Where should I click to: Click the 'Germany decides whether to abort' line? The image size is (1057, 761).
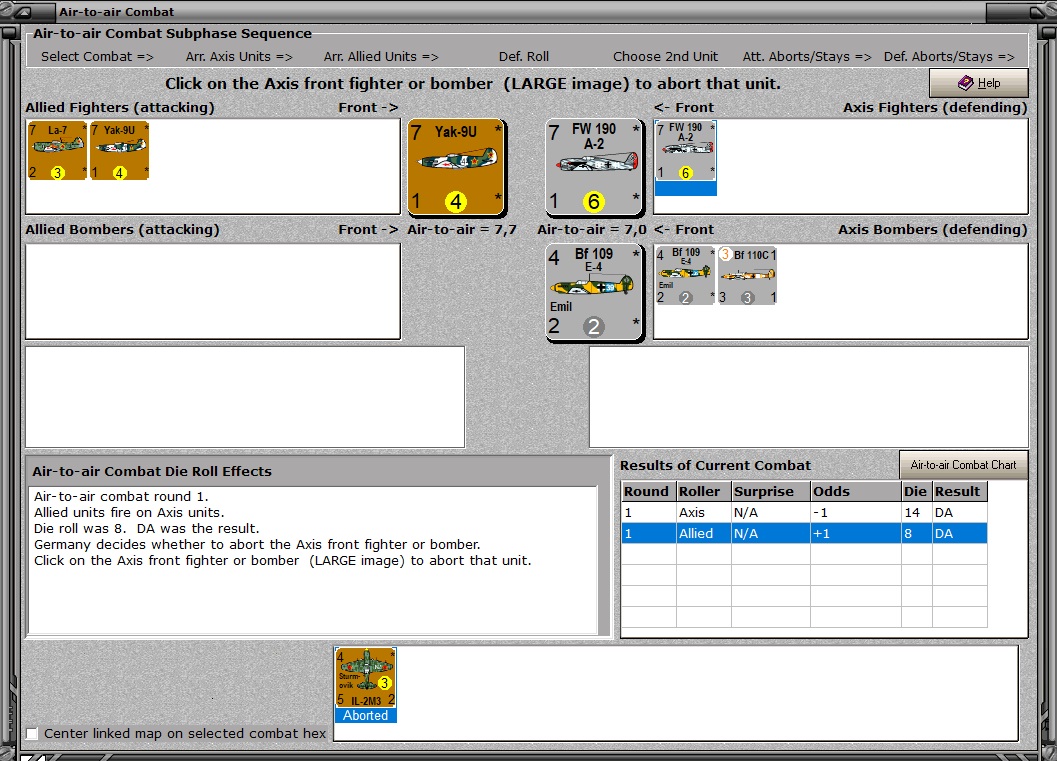pyautogui.click(x=258, y=545)
